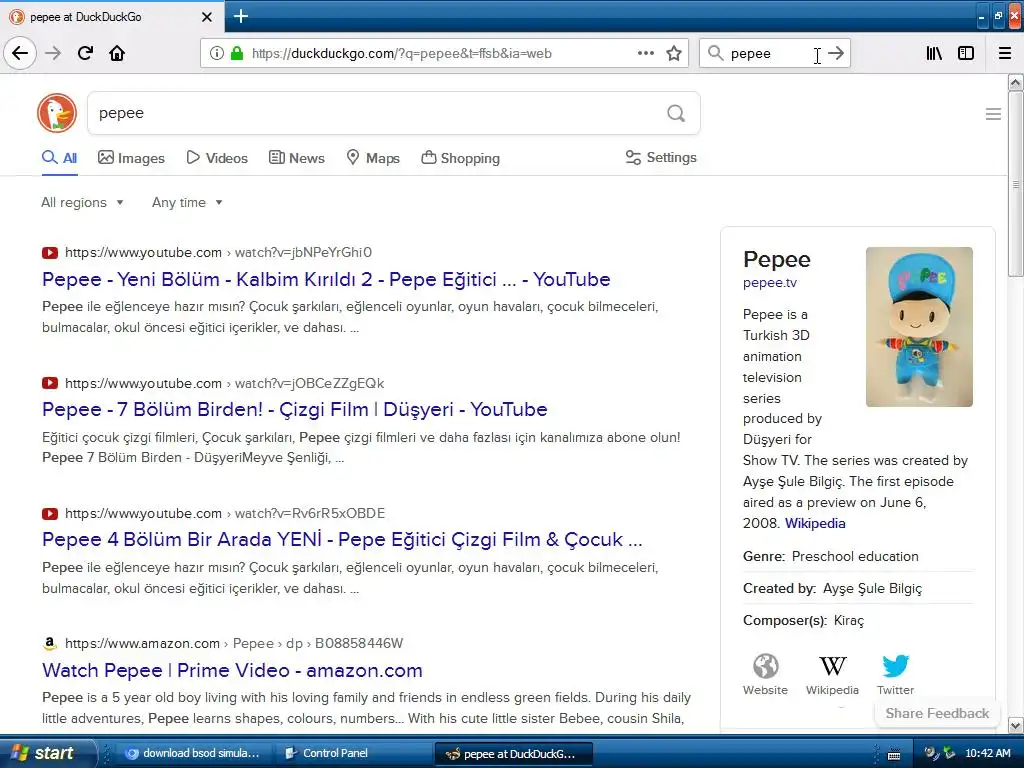The width and height of the screenshot is (1024, 768).
Task: Switch to the Maps tab
Action: click(373, 158)
